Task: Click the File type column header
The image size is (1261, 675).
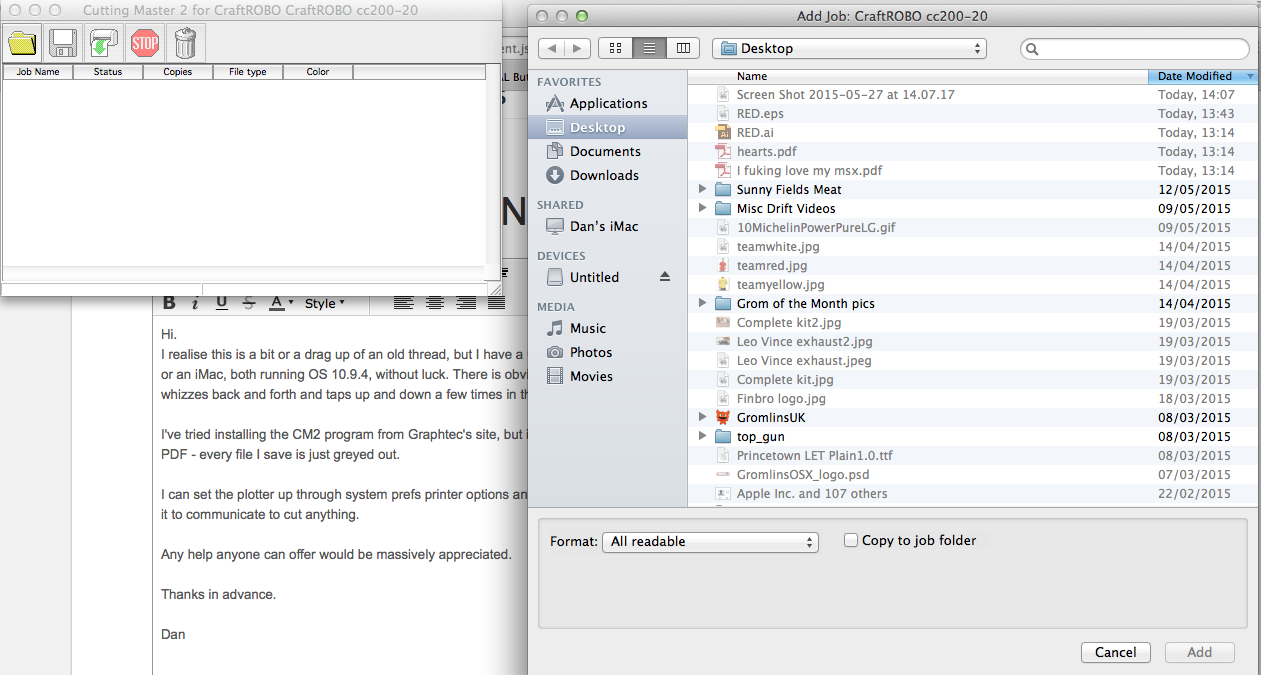Action: [x=248, y=72]
